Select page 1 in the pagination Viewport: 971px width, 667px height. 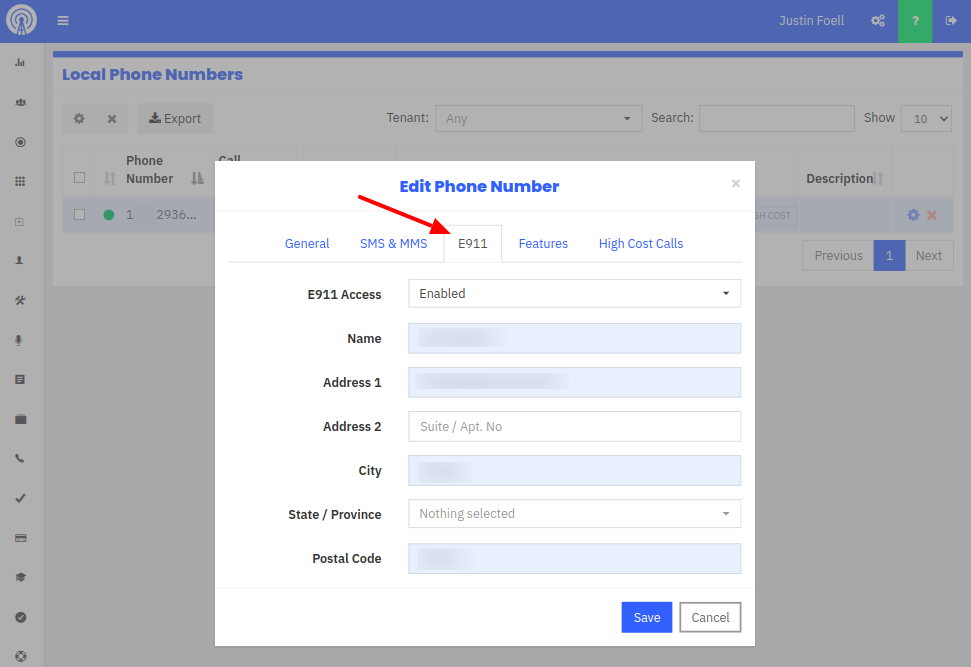pos(889,256)
